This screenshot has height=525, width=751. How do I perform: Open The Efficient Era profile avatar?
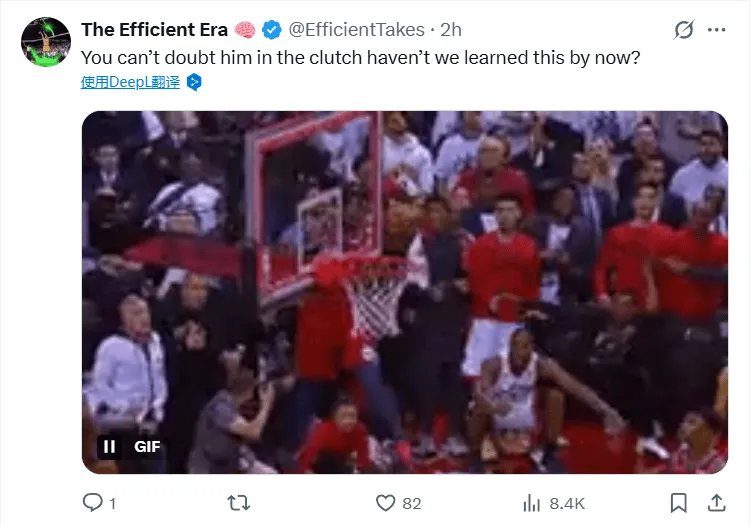click(x=46, y=42)
